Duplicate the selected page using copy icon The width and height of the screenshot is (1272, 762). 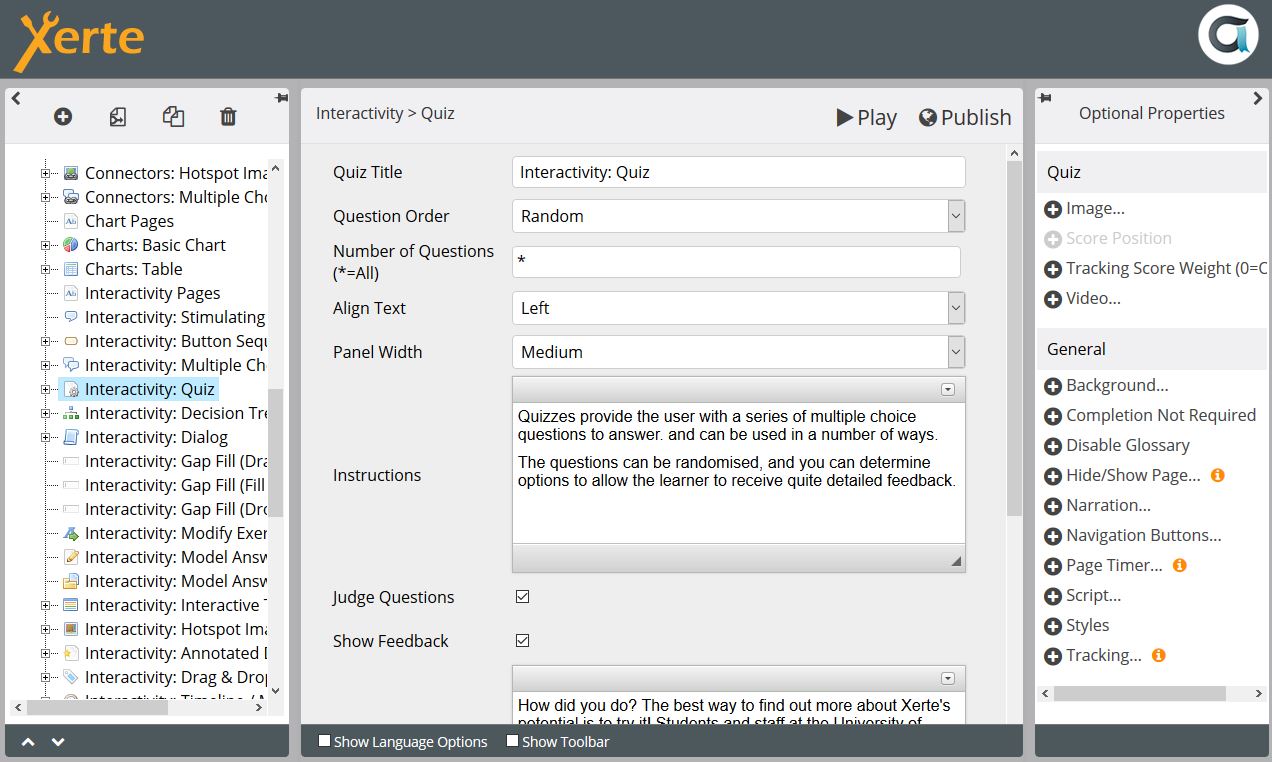coord(173,117)
